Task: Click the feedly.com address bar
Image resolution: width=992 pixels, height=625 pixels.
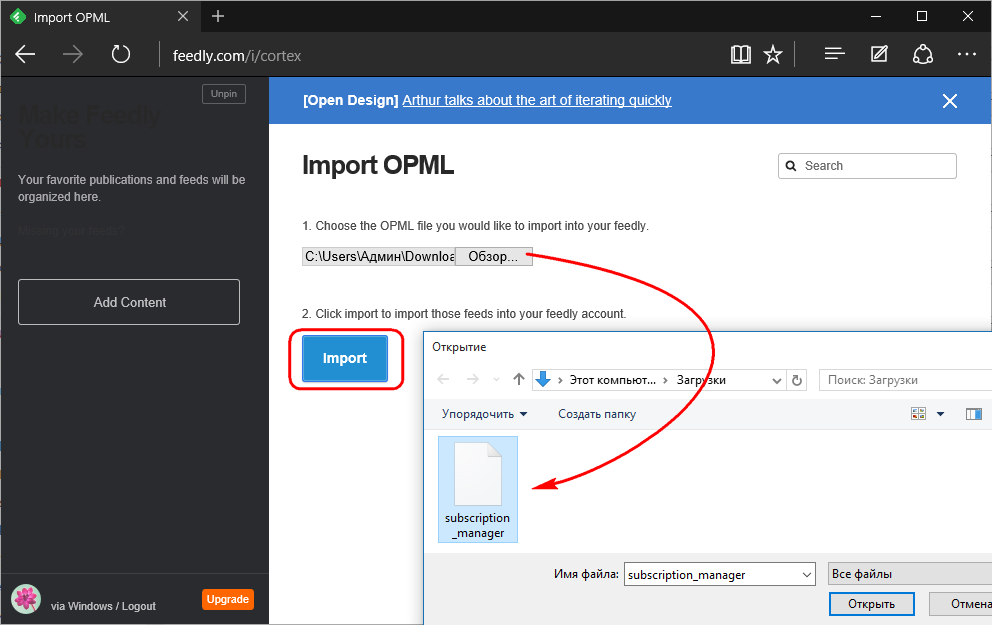Action: (237, 56)
